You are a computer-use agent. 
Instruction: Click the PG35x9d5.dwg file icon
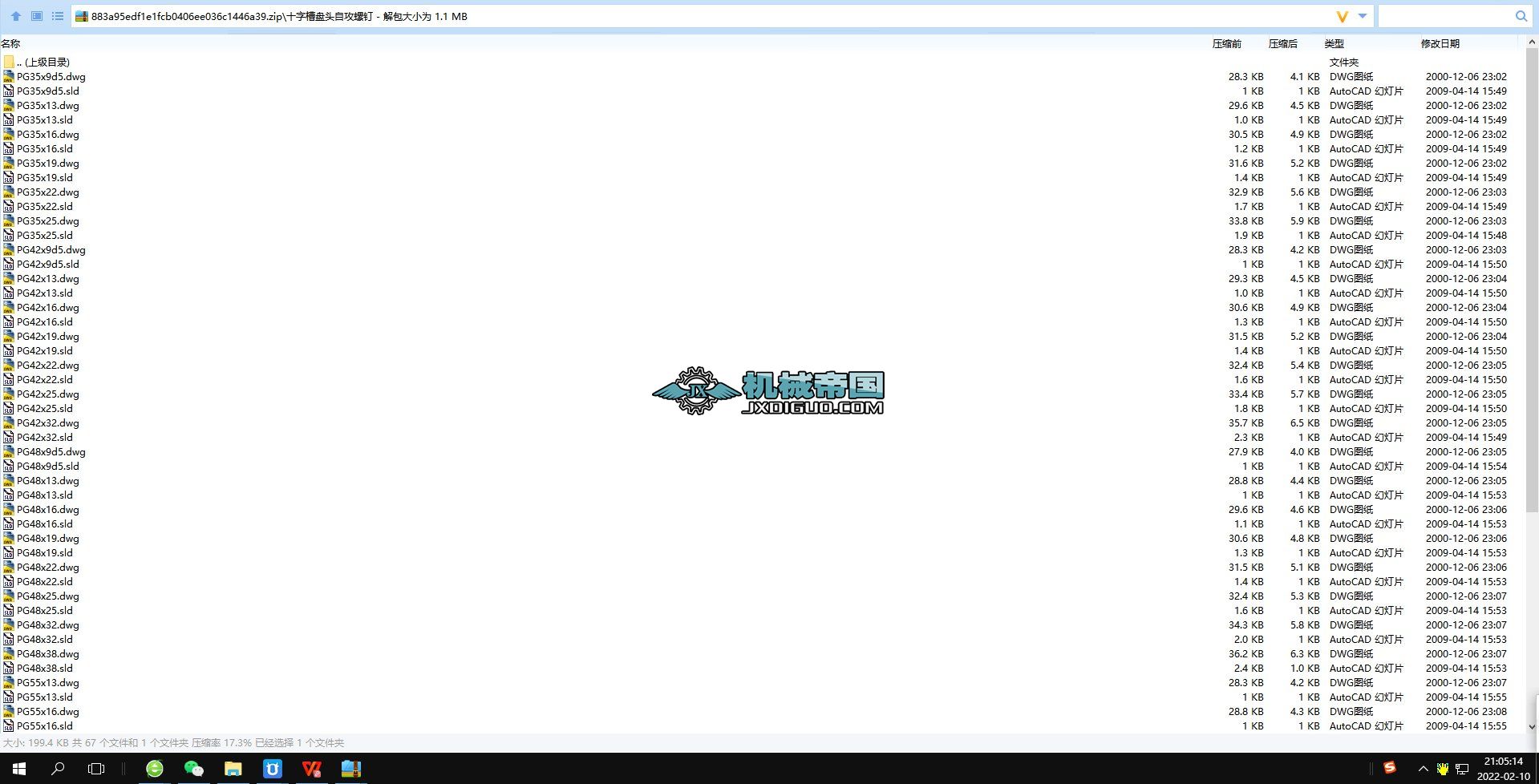pyautogui.click(x=9, y=77)
